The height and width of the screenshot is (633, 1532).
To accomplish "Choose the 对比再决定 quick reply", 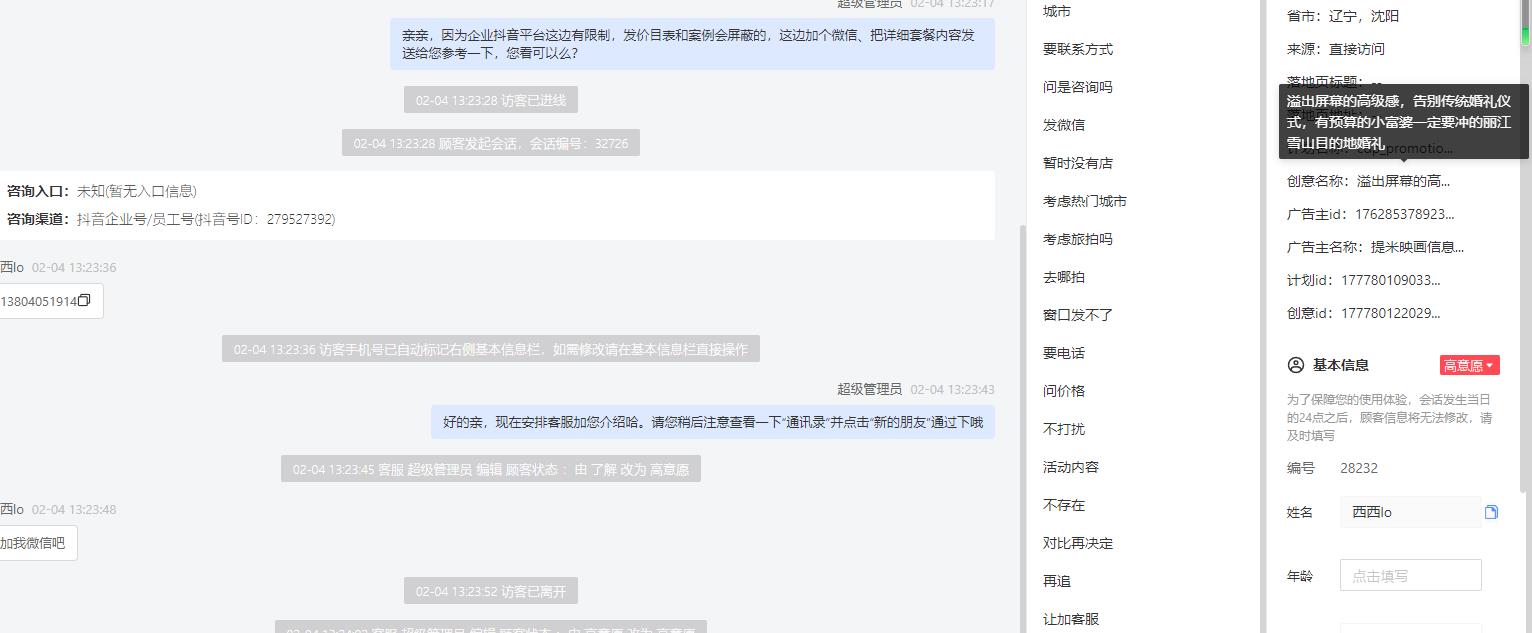I will [x=1078, y=543].
